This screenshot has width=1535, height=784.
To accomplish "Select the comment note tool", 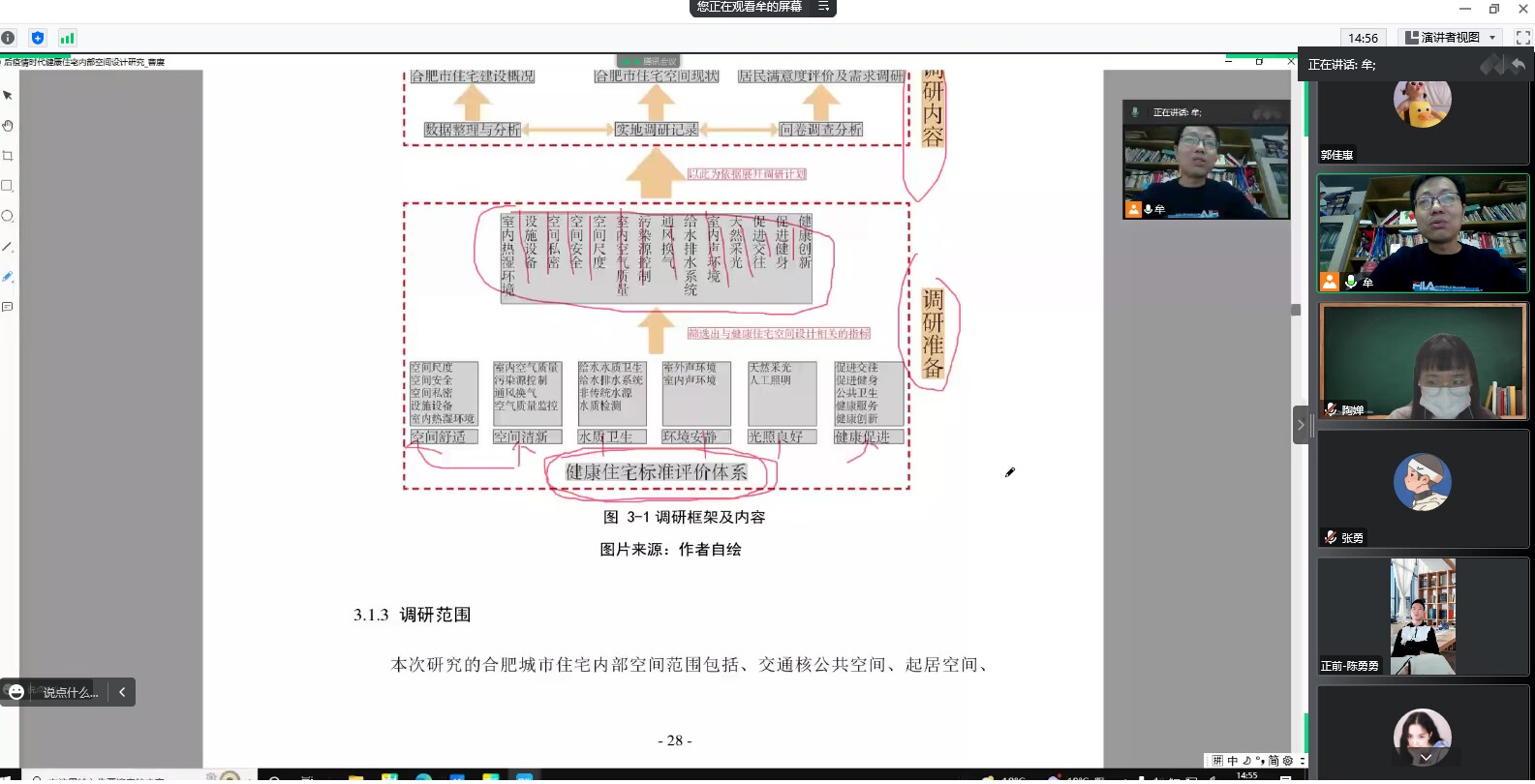I will coord(8,307).
